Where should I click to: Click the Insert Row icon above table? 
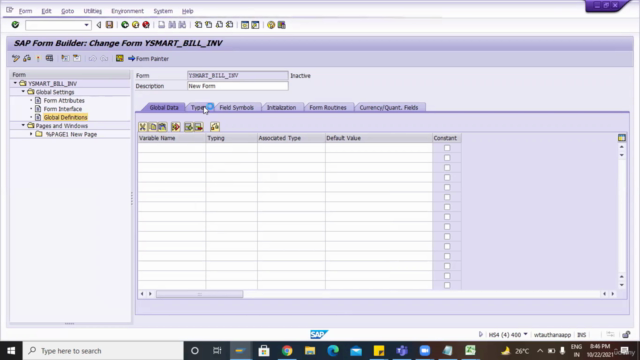(176, 127)
